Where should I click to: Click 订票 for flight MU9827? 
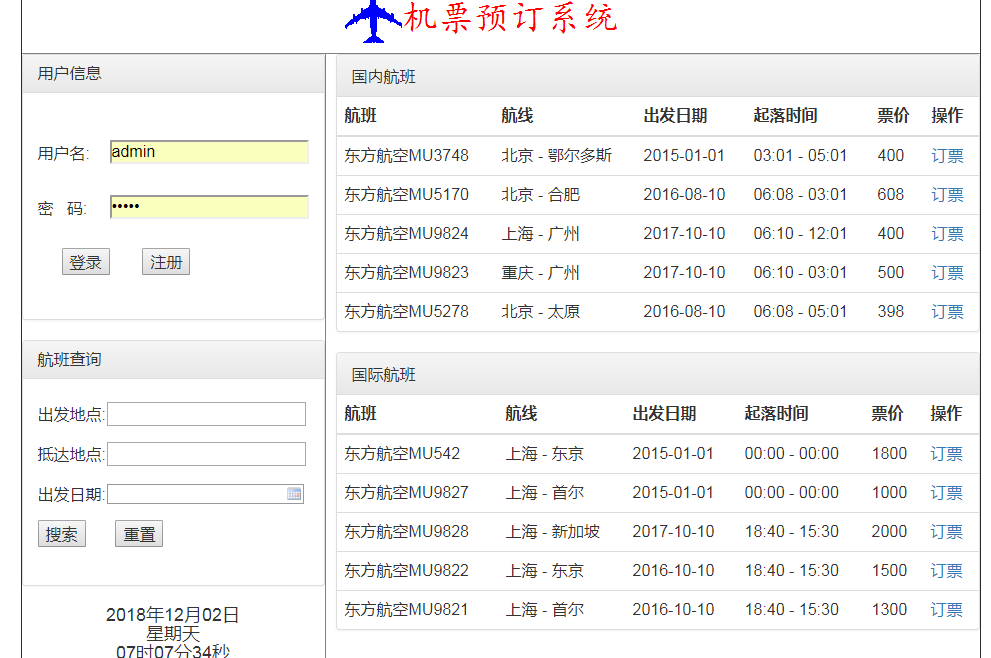click(946, 492)
